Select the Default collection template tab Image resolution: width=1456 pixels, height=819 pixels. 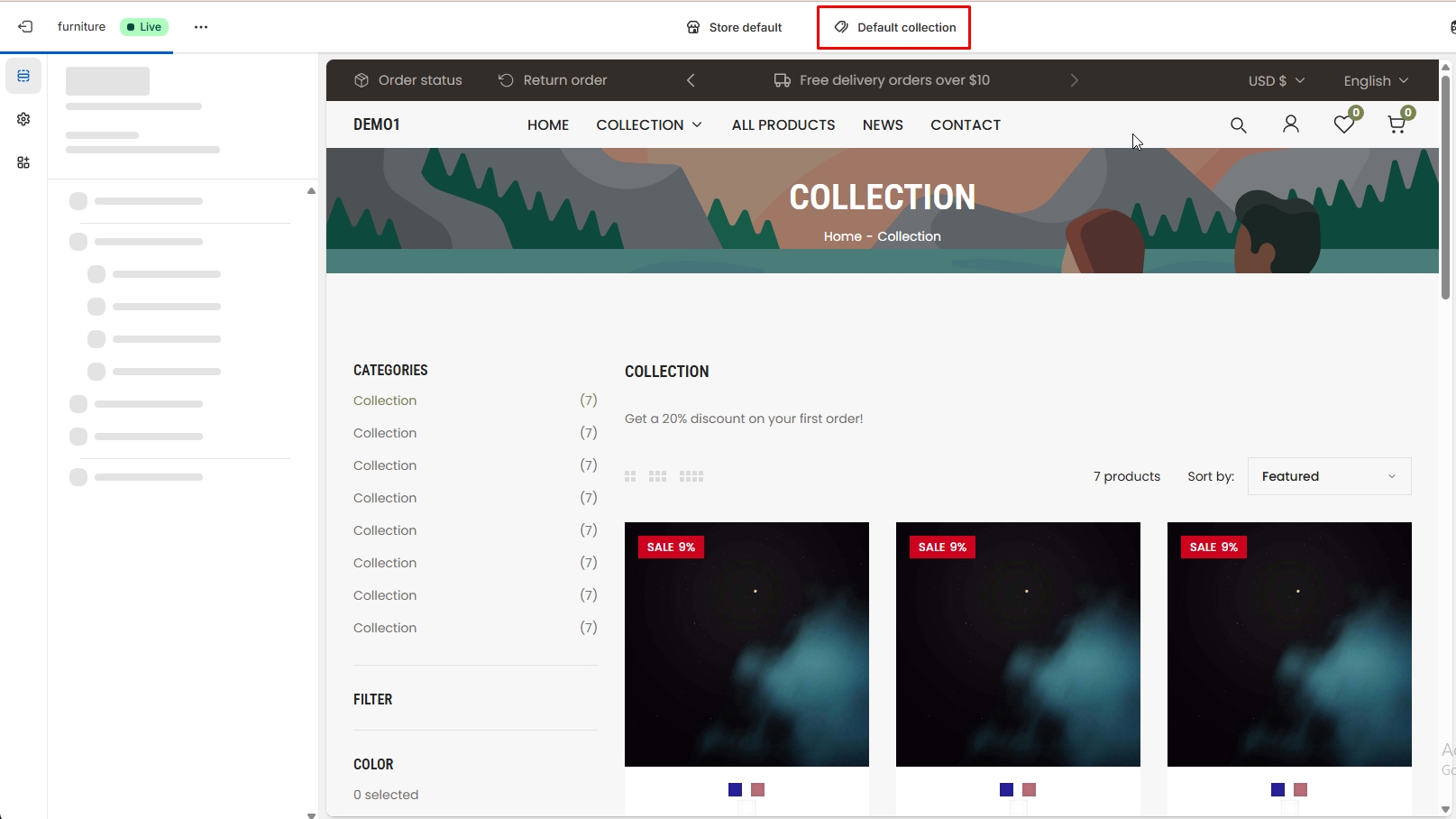click(x=894, y=27)
